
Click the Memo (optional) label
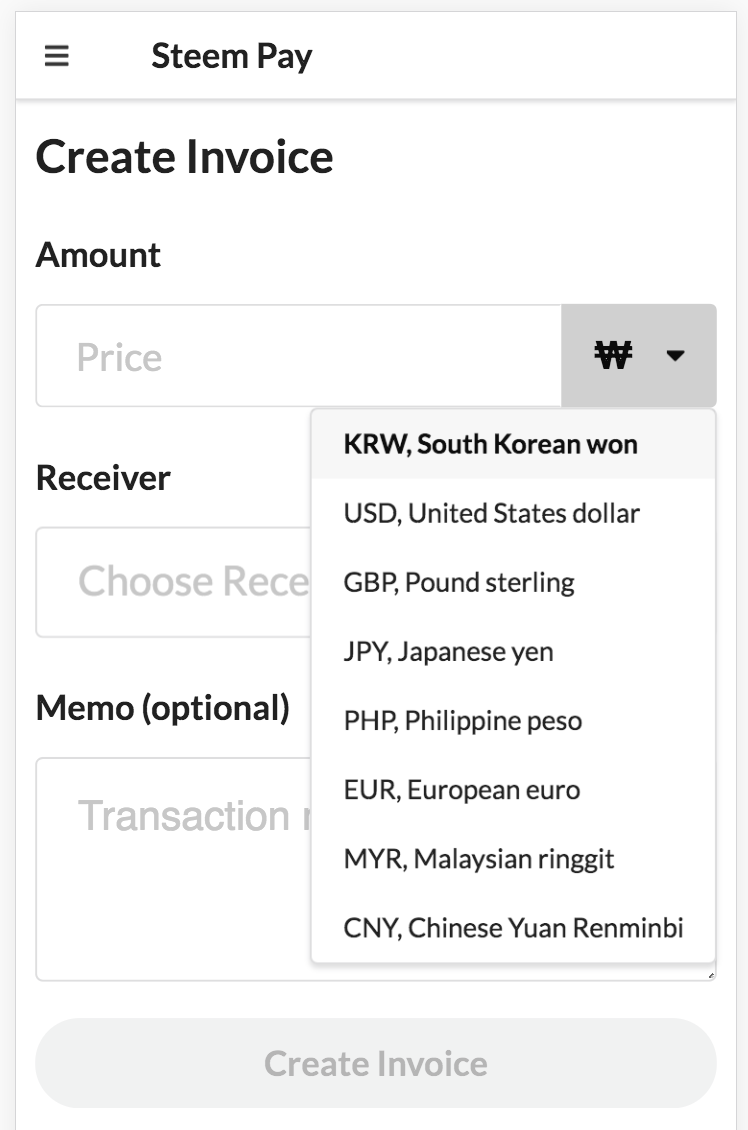click(x=163, y=708)
